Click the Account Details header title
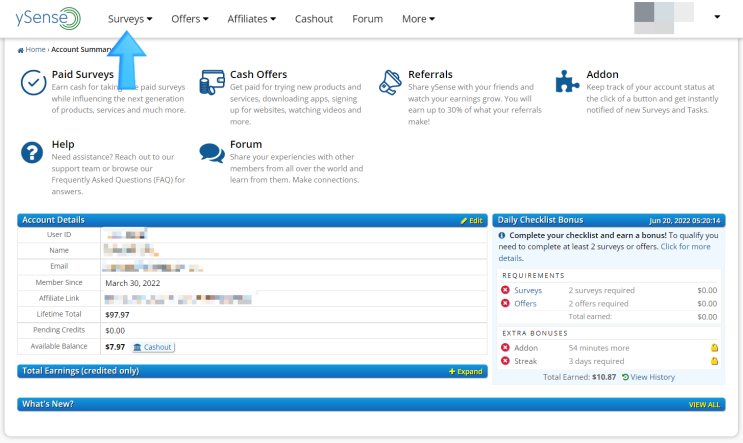The image size is (743, 443). pyautogui.click(x=53, y=220)
